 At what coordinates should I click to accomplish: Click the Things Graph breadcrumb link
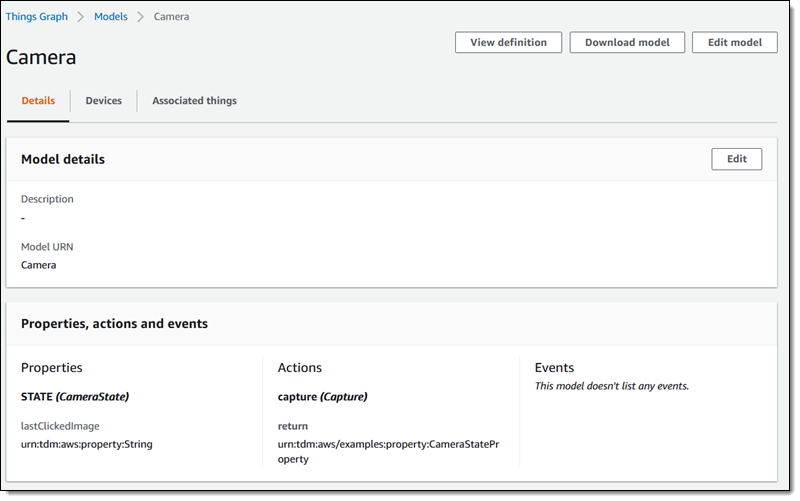click(37, 17)
